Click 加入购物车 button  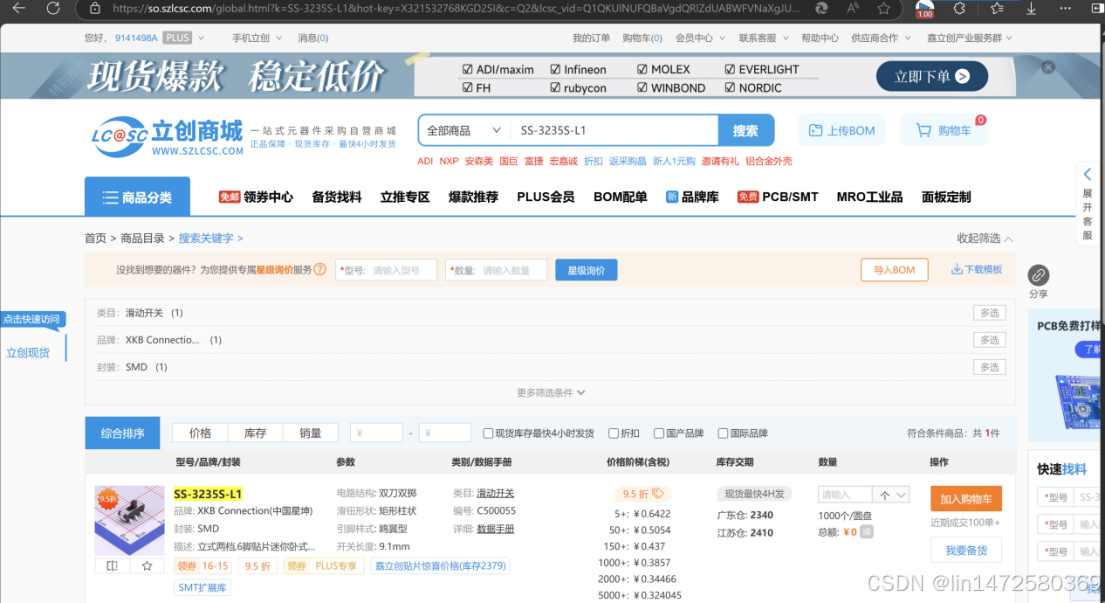[x=966, y=499]
